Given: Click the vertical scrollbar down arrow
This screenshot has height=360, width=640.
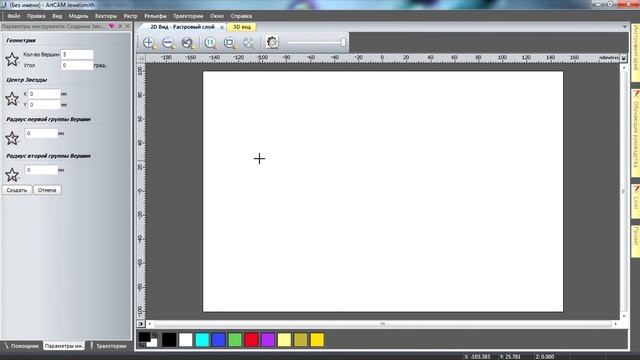Looking at the screenshot, I should 624,316.
